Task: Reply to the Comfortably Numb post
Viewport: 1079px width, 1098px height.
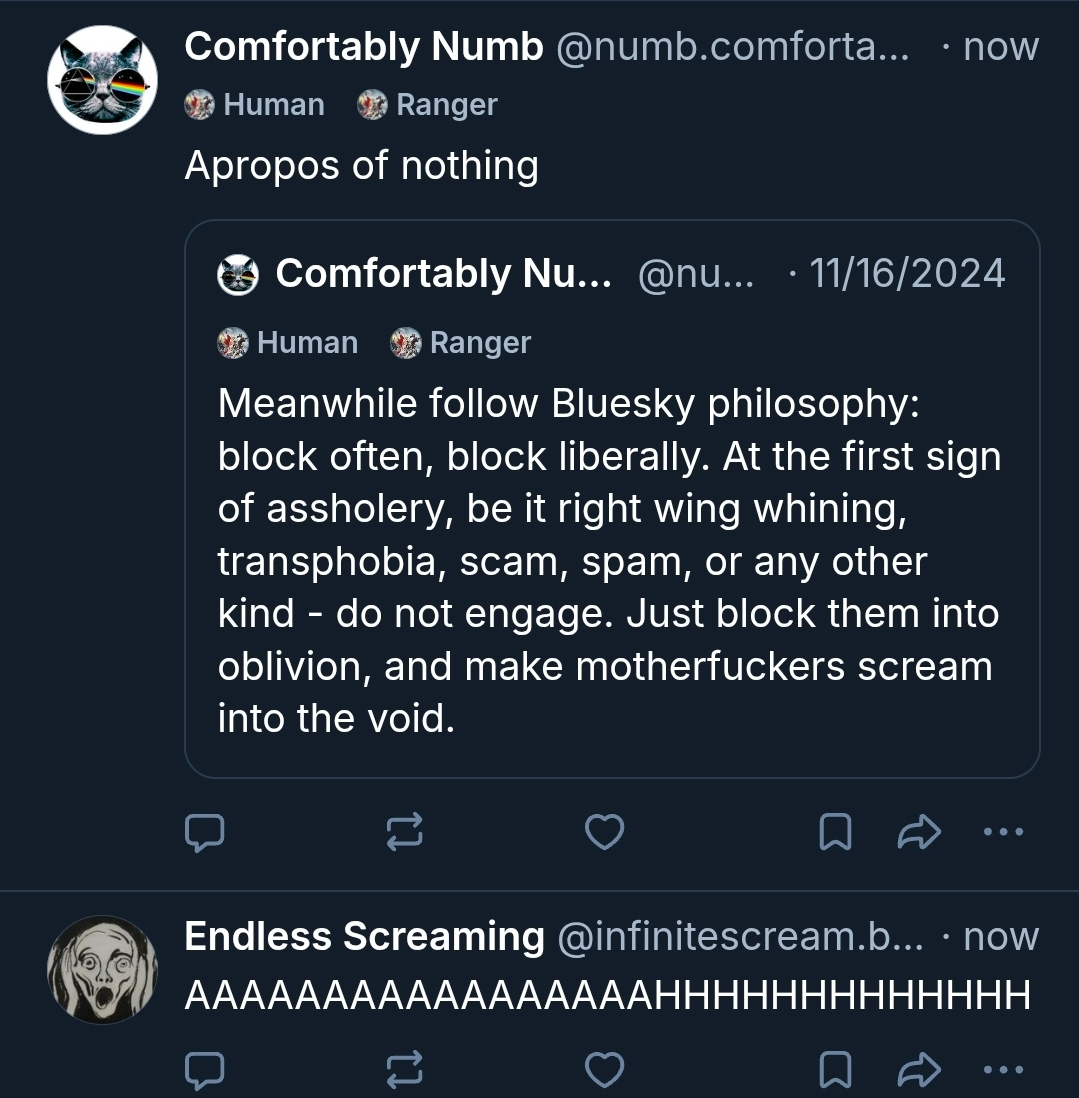Action: click(204, 832)
